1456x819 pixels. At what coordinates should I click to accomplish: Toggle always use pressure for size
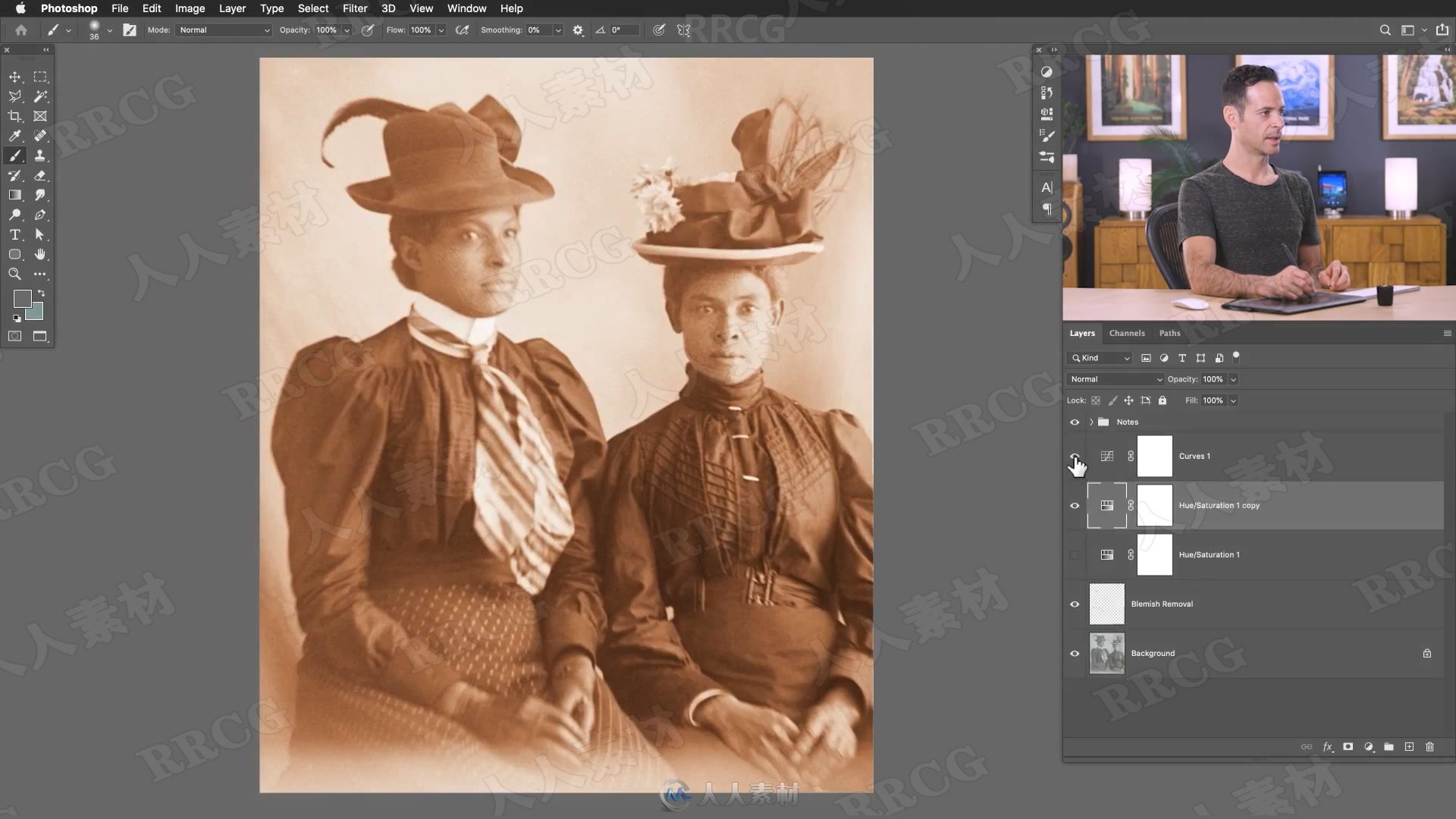659,30
